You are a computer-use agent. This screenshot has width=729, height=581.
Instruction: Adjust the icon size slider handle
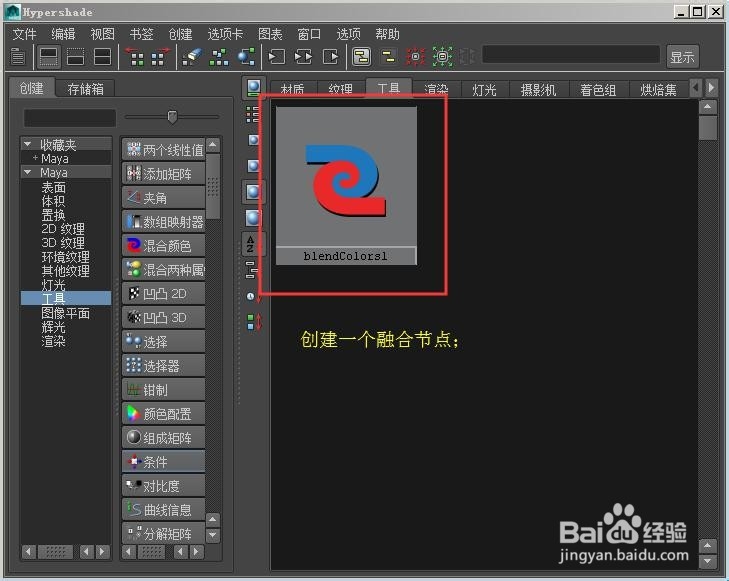[172, 116]
